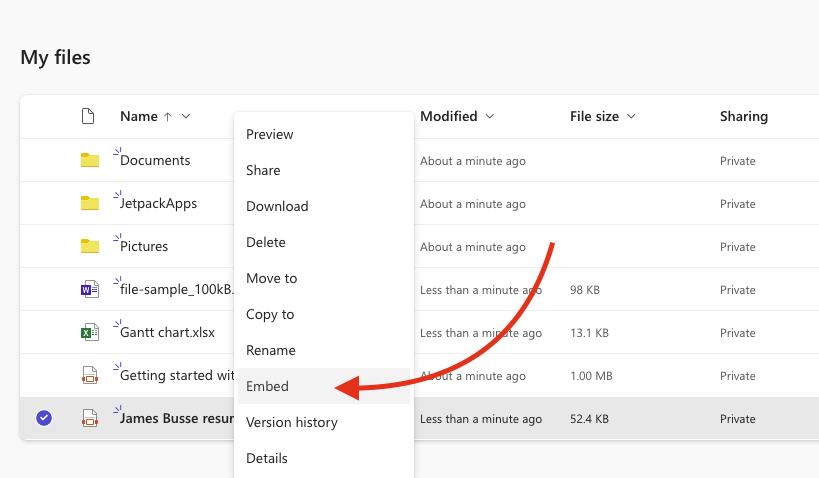The height and width of the screenshot is (478, 819).
Task: Expand the Name column sort dropdown
Action: 186,116
